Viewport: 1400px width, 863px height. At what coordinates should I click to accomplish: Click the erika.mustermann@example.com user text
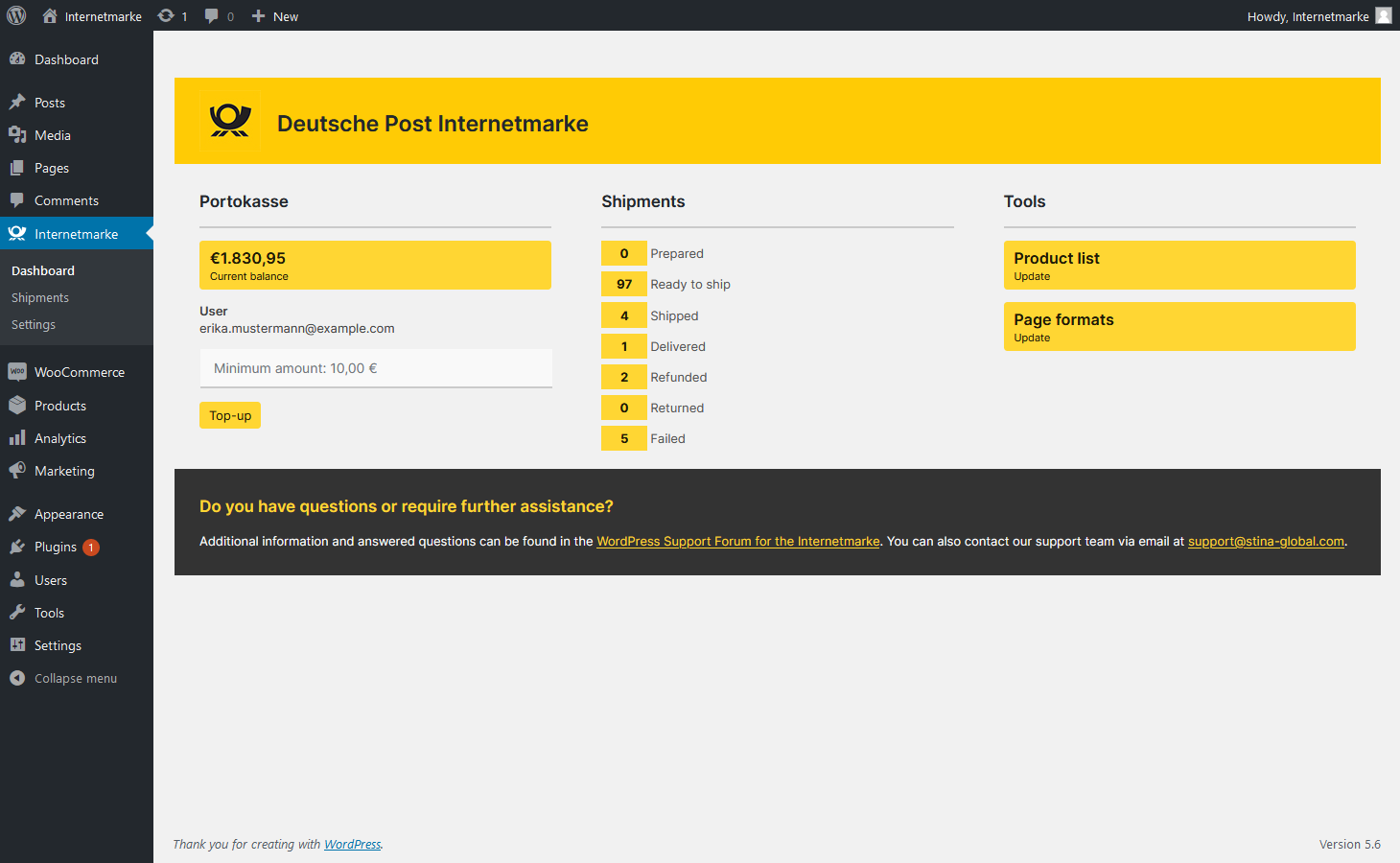(x=297, y=328)
